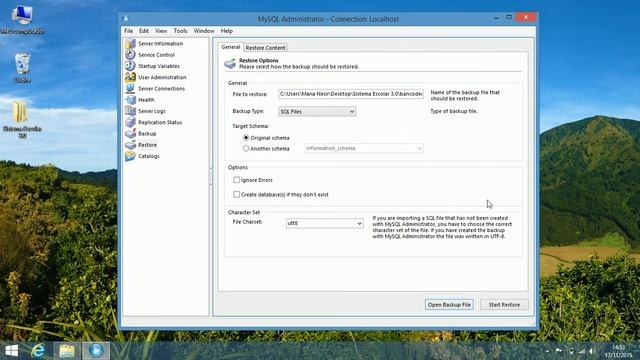This screenshot has height=360, width=640.
Task: Click the sidebar splitter collapse handle
Action: point(211,177)
